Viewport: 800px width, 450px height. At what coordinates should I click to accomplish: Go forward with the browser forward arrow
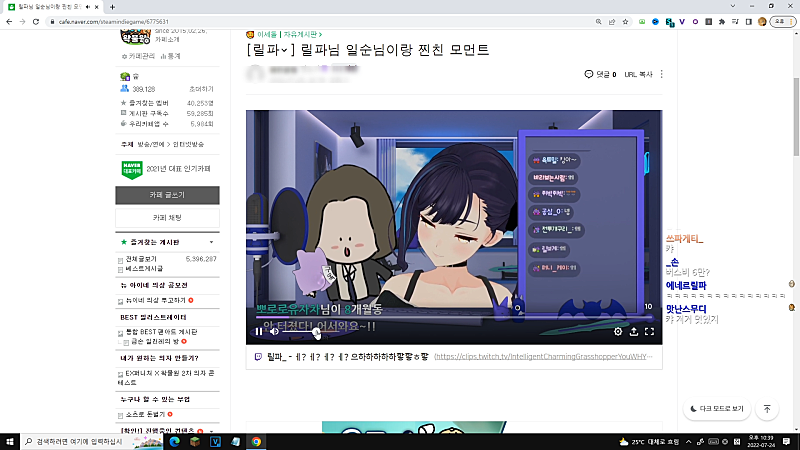22,21
